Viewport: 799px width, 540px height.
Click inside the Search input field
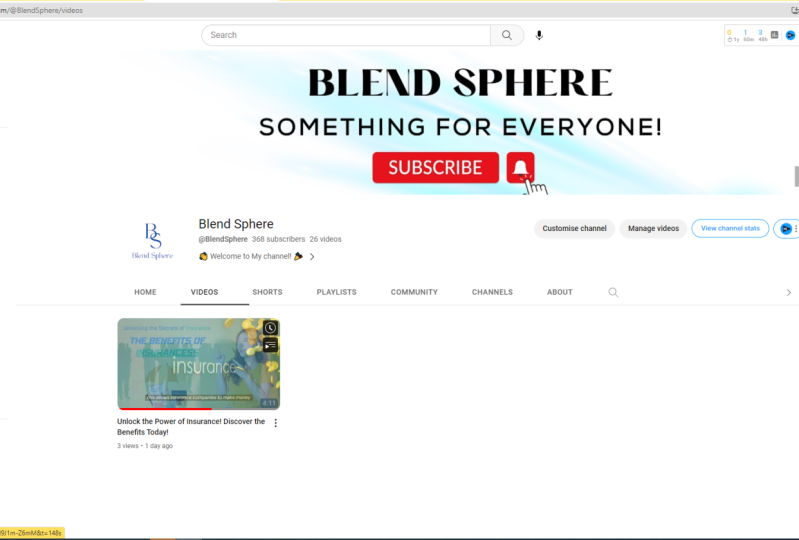346,35
